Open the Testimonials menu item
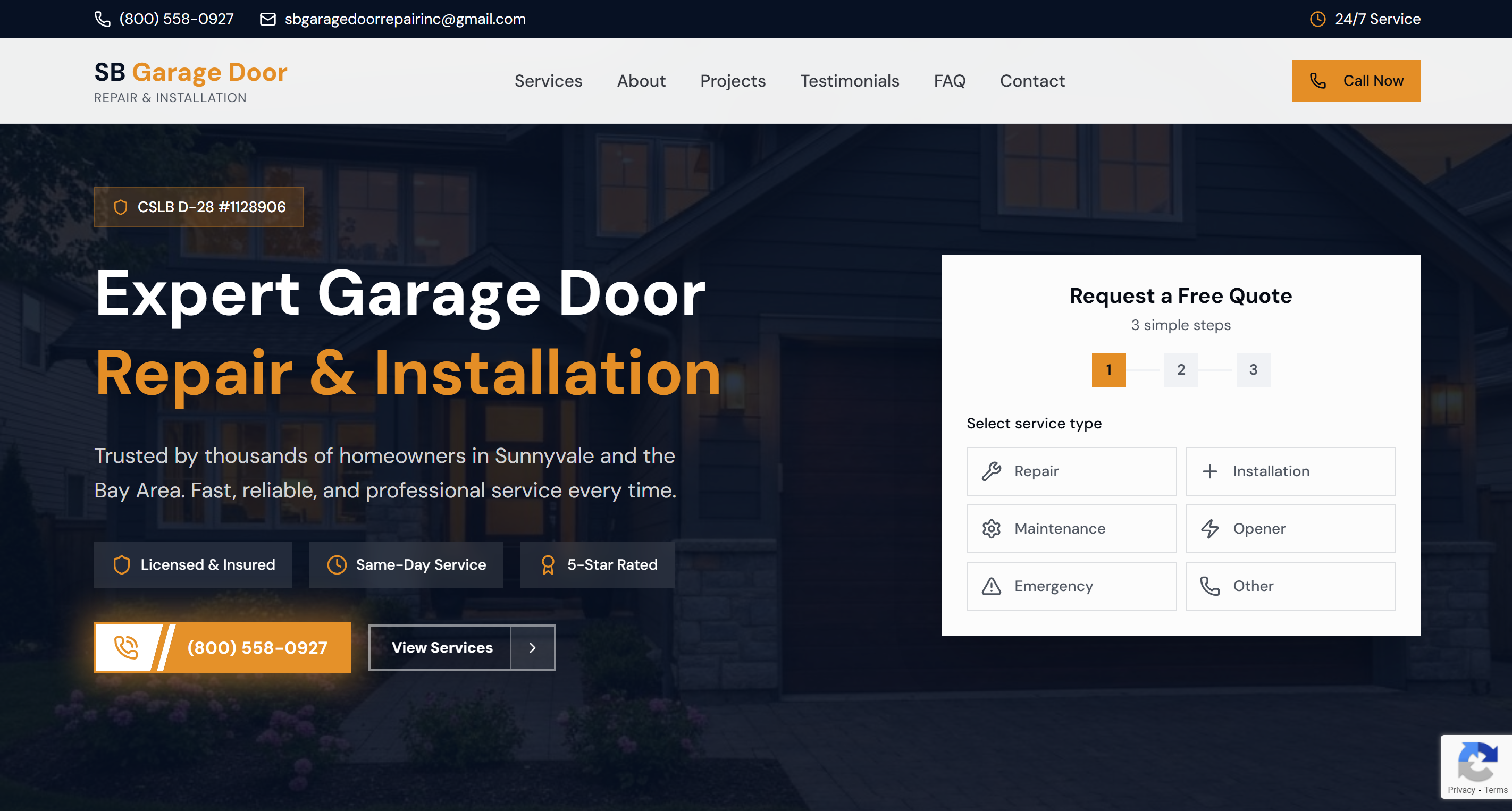Screen dimensions: 1512x811 (850, 81)
